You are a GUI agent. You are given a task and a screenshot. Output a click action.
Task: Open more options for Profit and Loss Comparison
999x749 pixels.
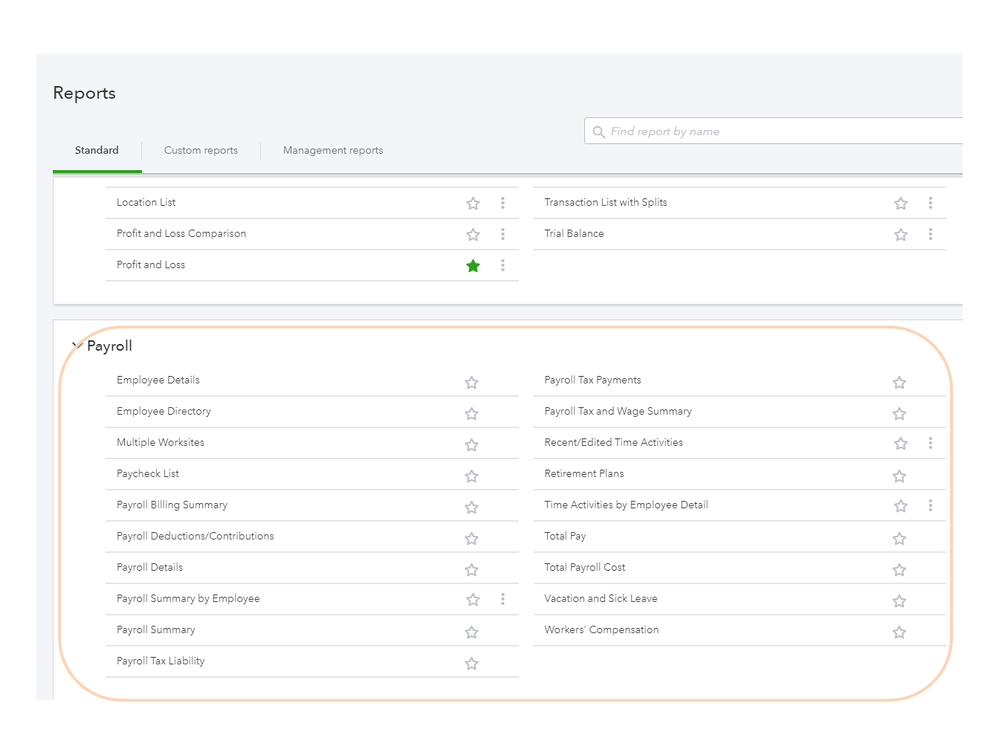point(503,234)
